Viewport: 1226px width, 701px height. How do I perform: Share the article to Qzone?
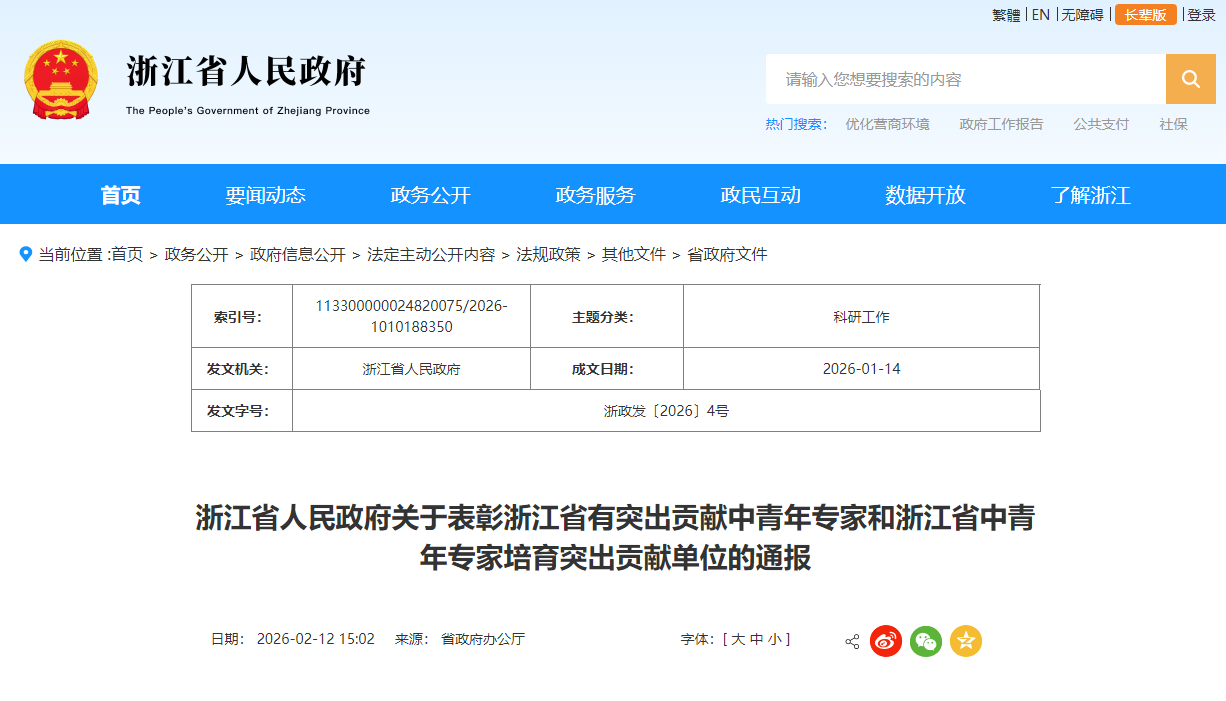pos(965,641)
